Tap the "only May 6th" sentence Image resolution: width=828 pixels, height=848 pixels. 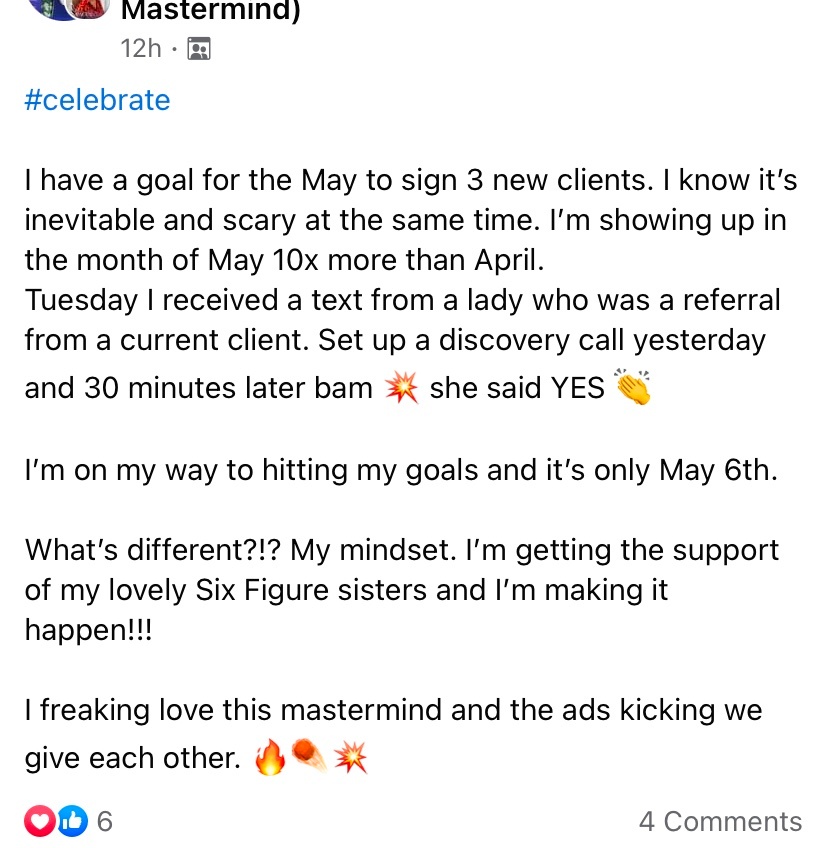(400, 470)
